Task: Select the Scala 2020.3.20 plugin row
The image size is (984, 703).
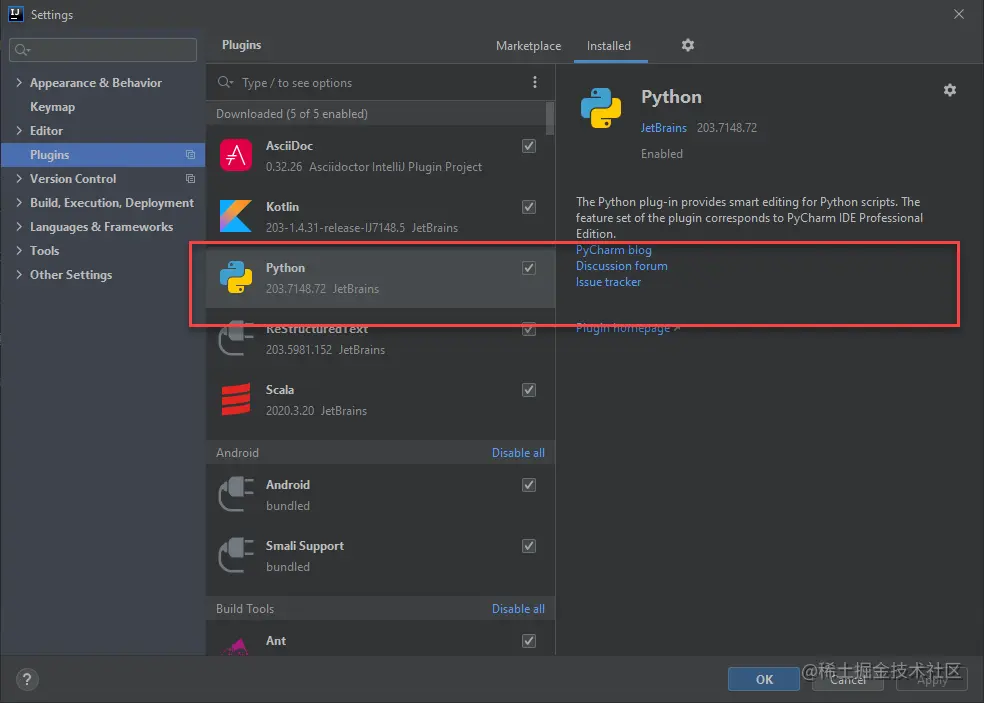Action: tap(380, 400)
